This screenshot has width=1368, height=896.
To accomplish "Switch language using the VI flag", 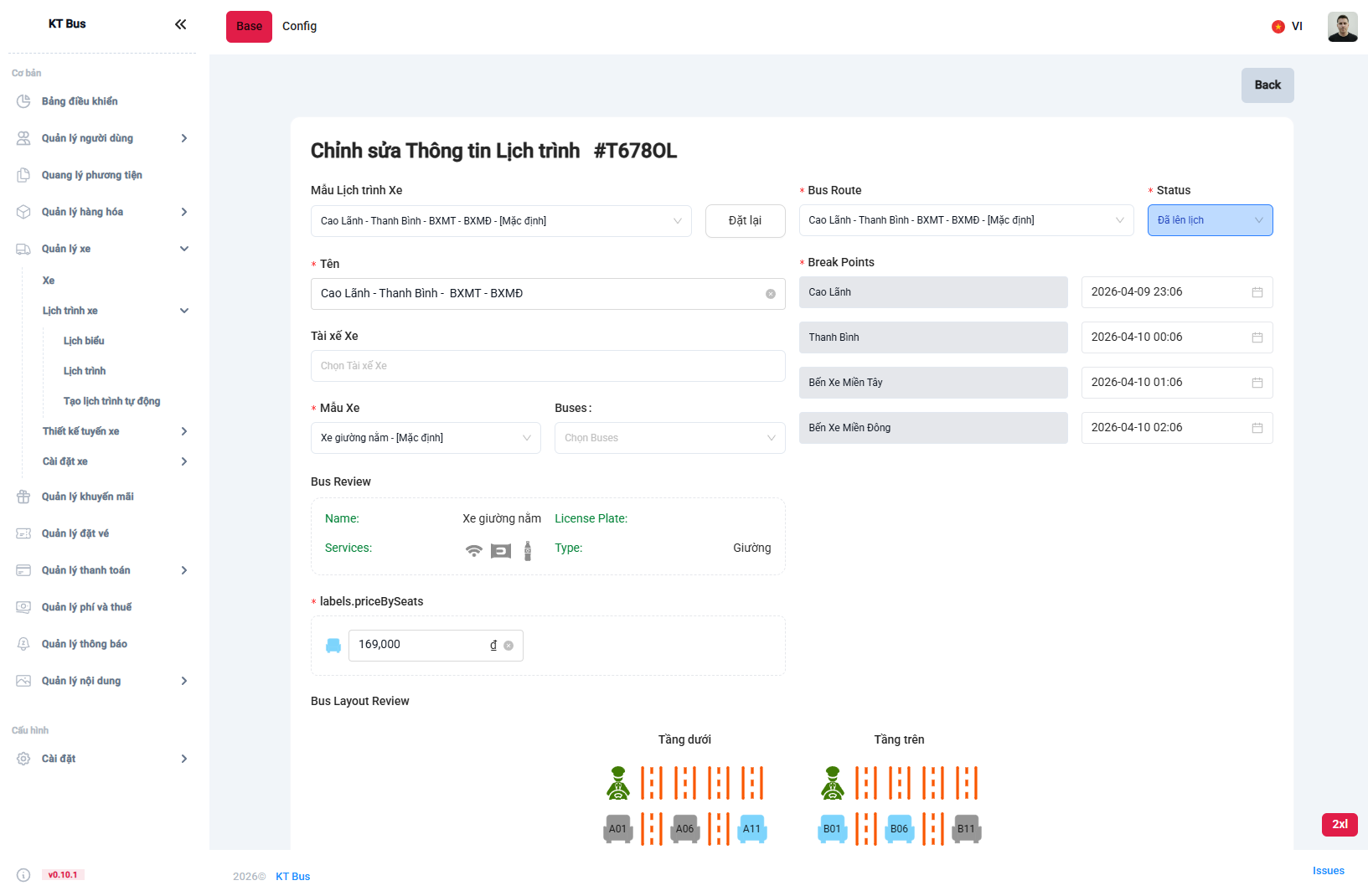I will click(1287, 27).
